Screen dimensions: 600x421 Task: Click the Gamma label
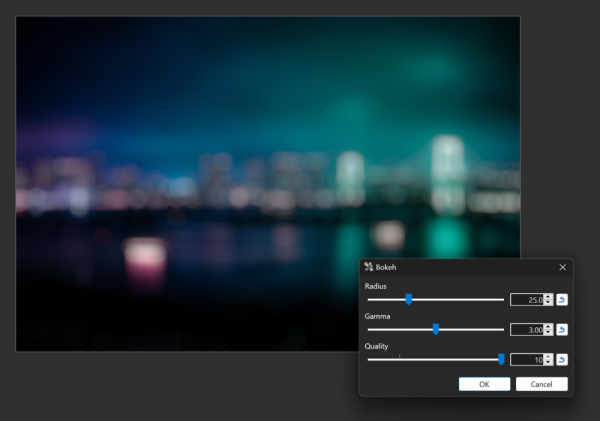(x=377, y=316)
